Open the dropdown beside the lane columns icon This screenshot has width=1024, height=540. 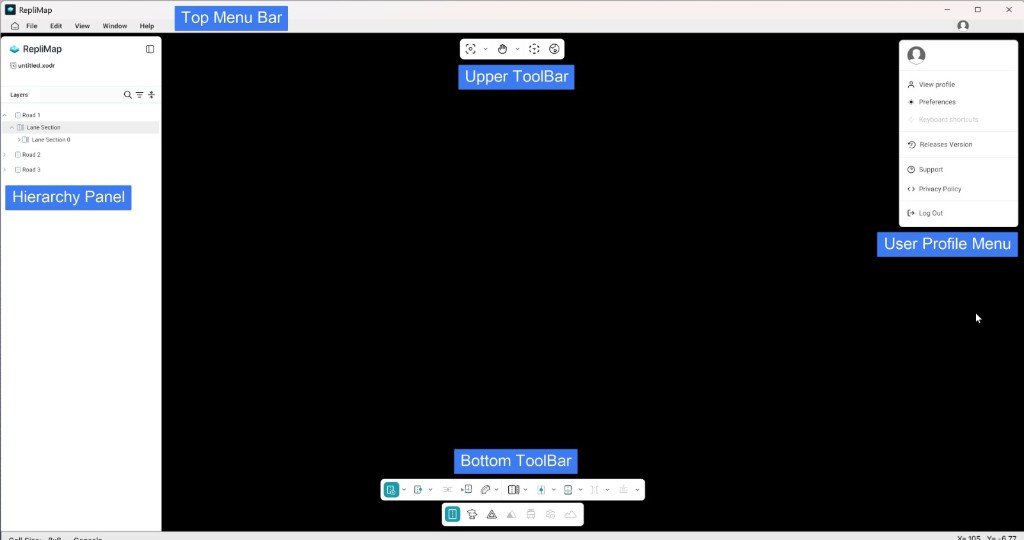(x=525, y=490)
